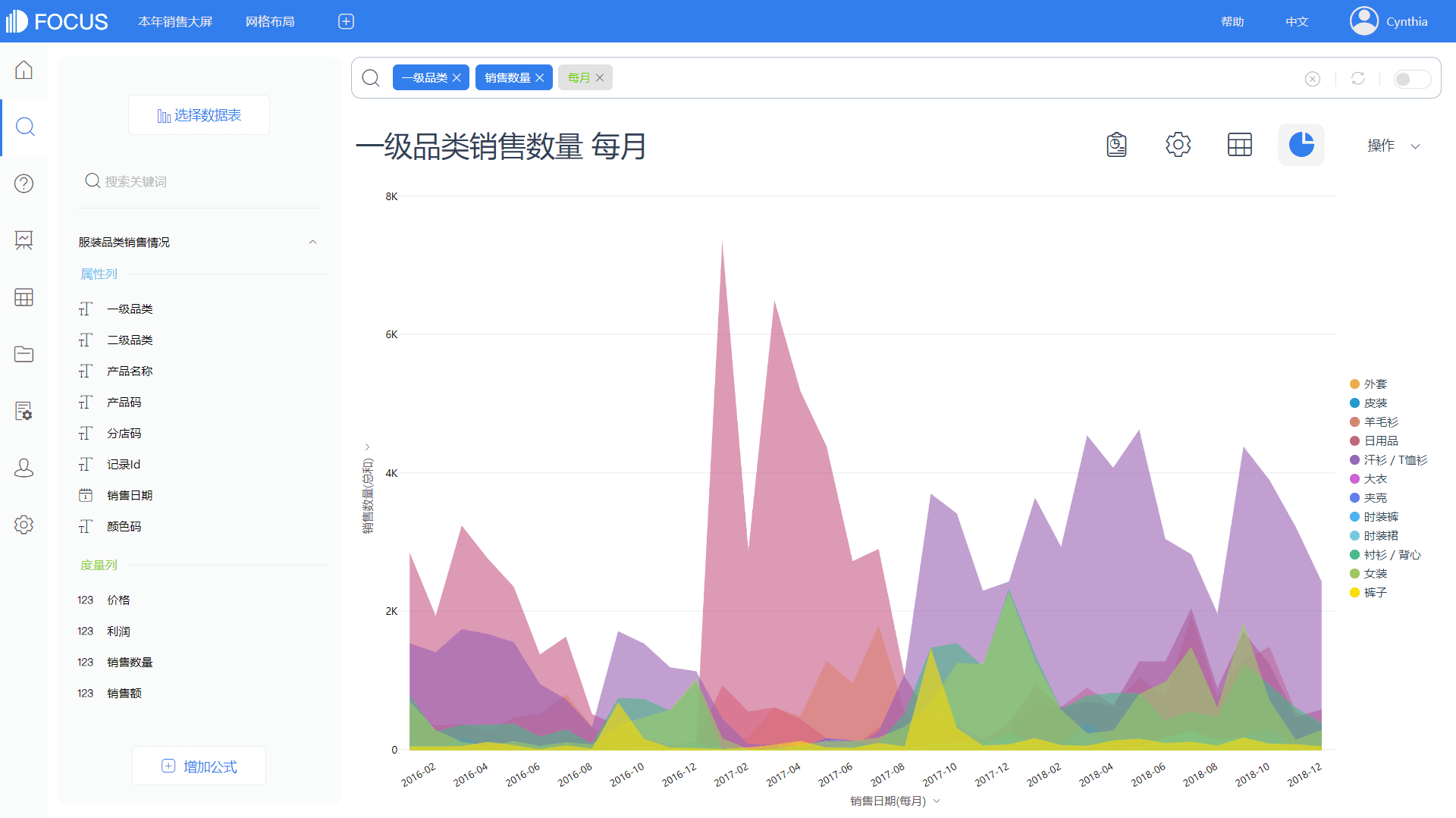Collapse the 服装品类销售情况 table section
This screenshot has height=818, width=1456.
point(312,242)
